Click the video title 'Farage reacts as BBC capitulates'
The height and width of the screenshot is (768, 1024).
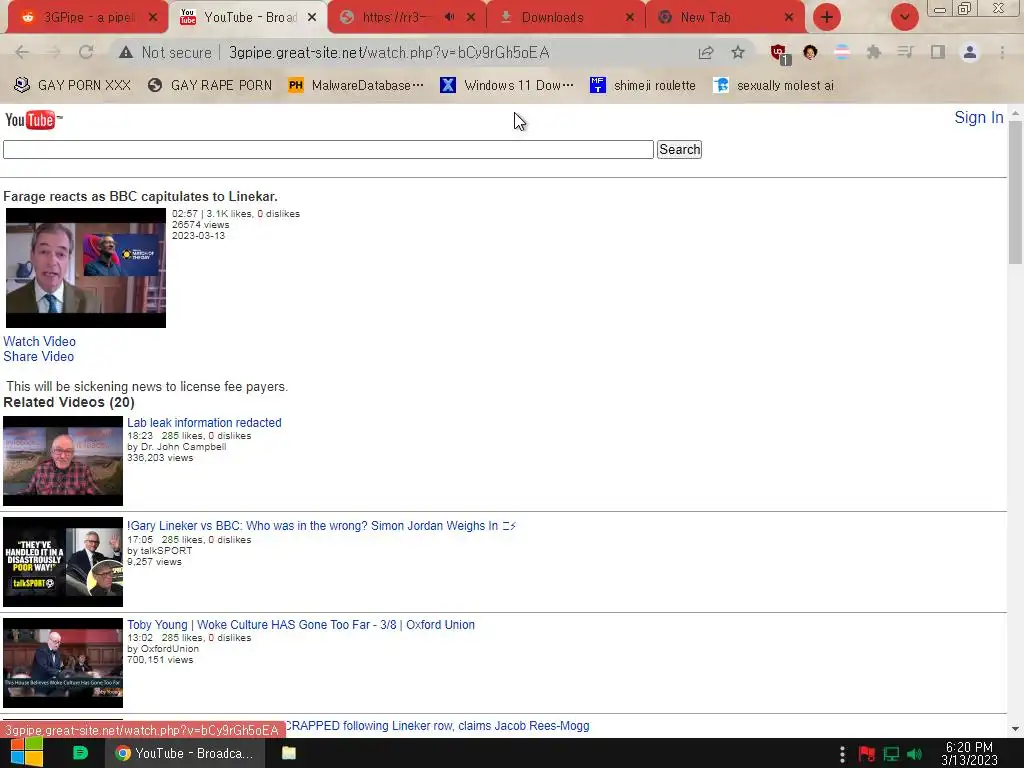(140, 197)
